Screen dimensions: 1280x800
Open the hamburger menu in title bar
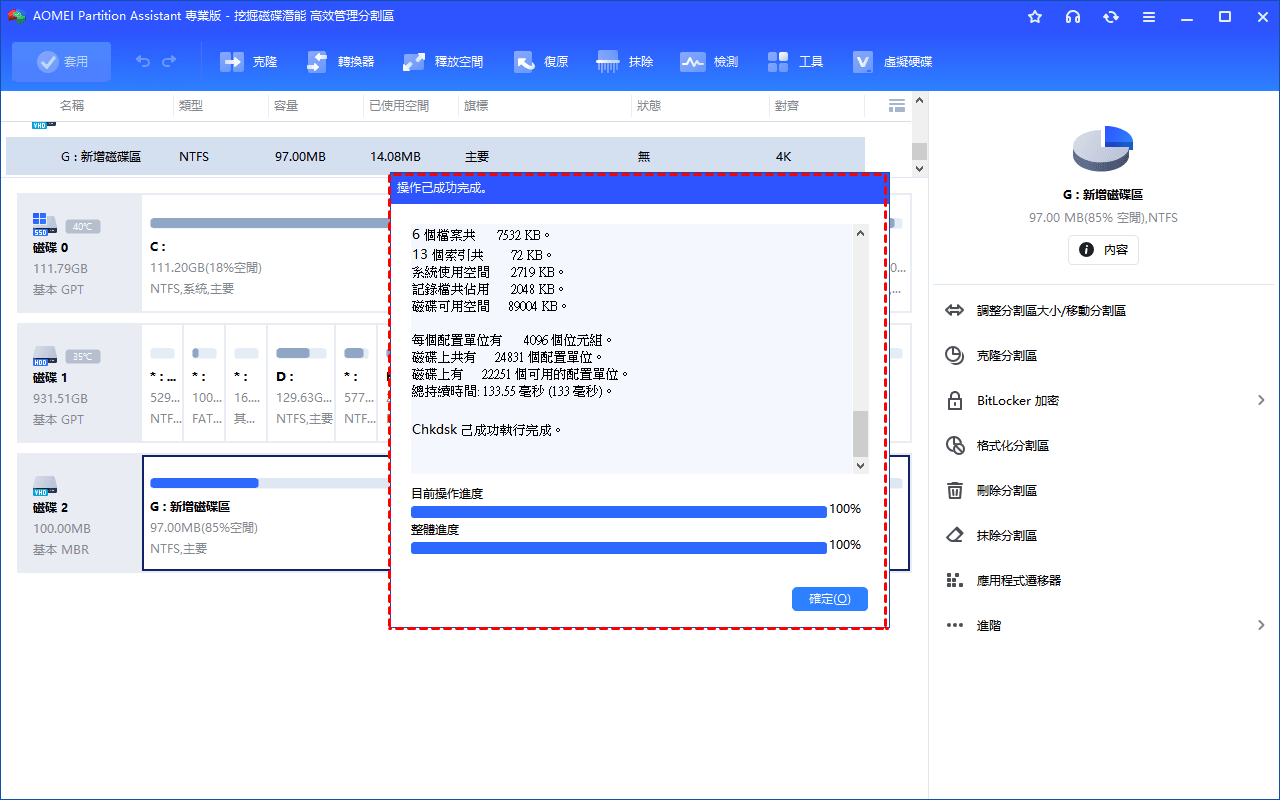(x=1149, y=17)
